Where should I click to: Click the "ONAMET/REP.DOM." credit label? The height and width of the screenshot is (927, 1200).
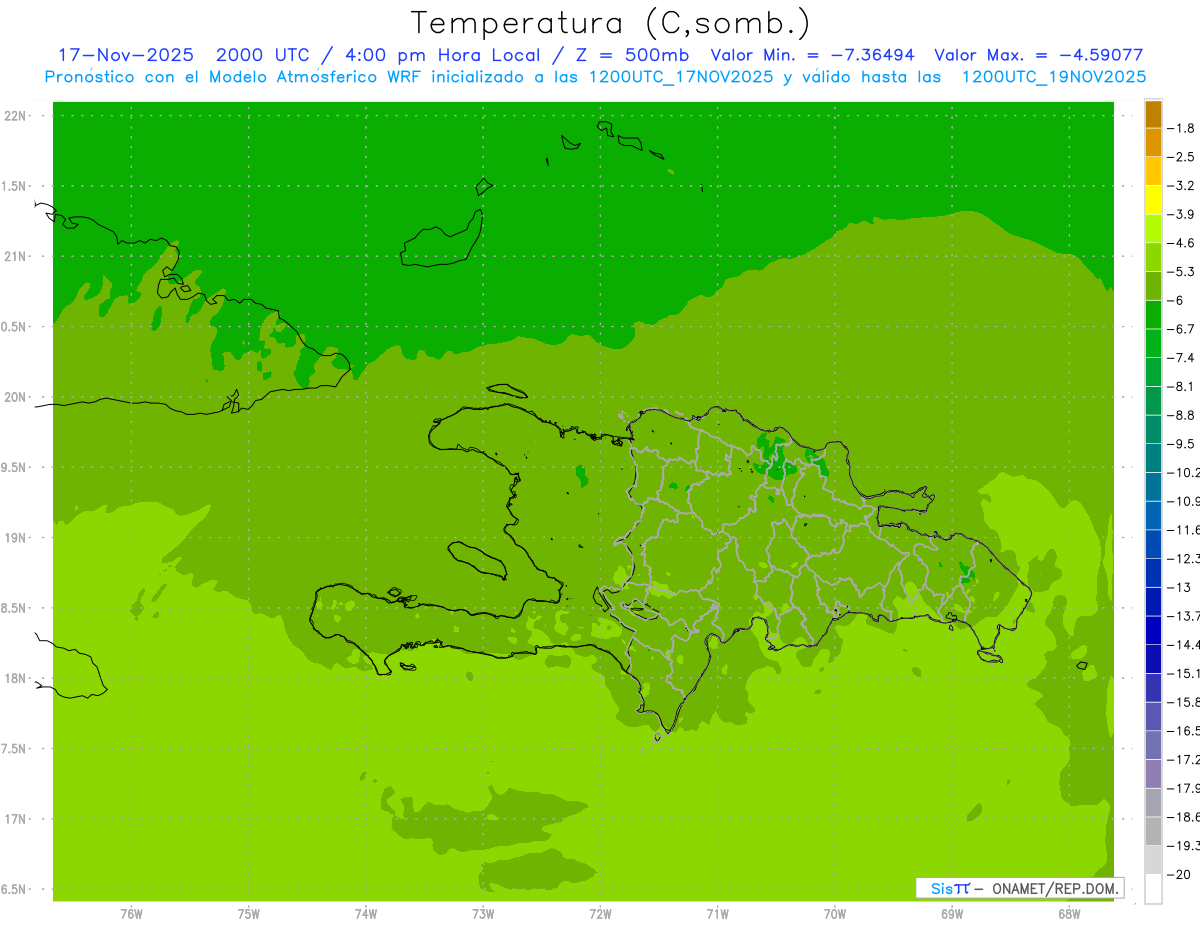(1055, 888)
